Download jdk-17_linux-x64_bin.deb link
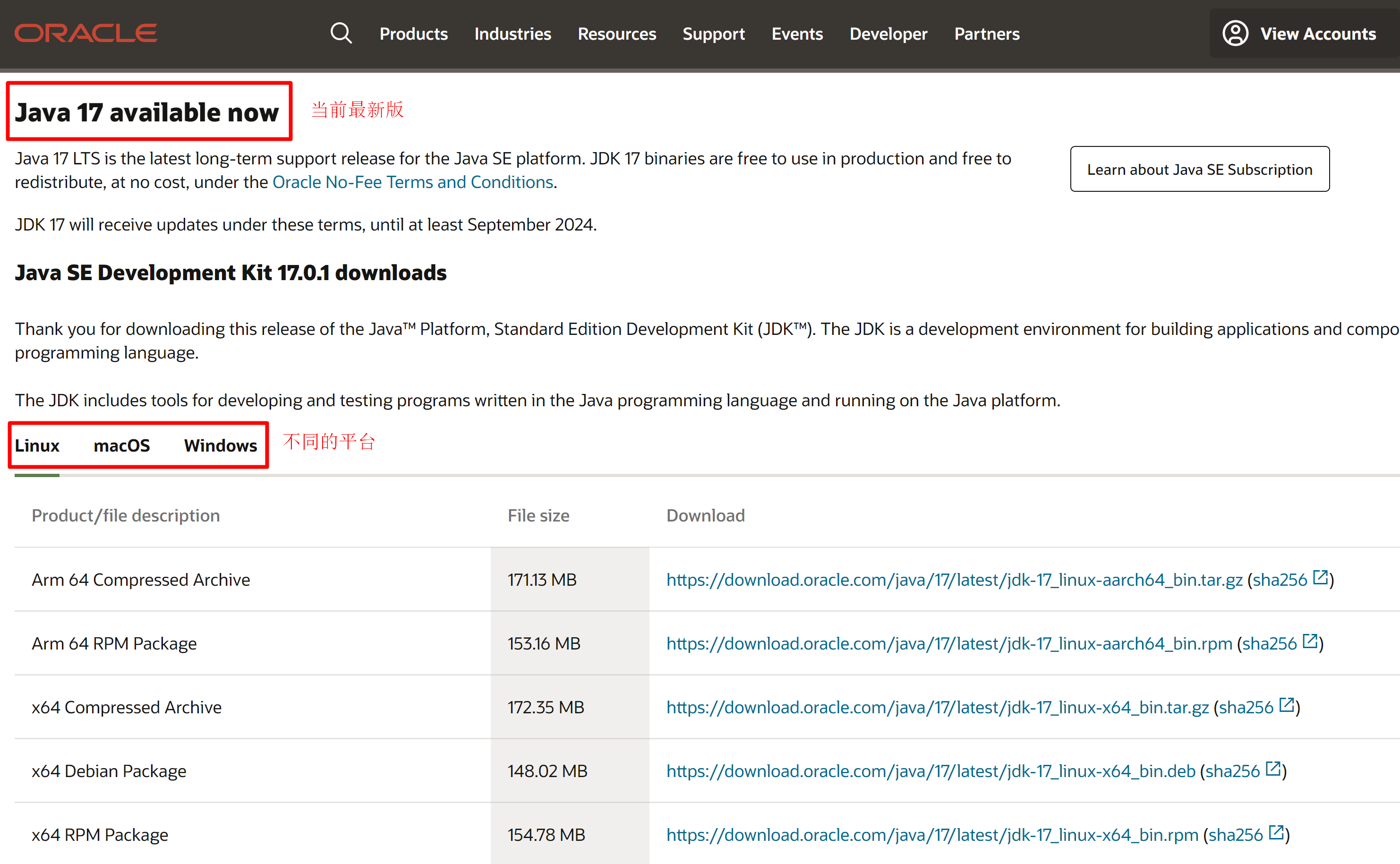Viewport: 1400px width, 864px height. [x=930, y=771]
